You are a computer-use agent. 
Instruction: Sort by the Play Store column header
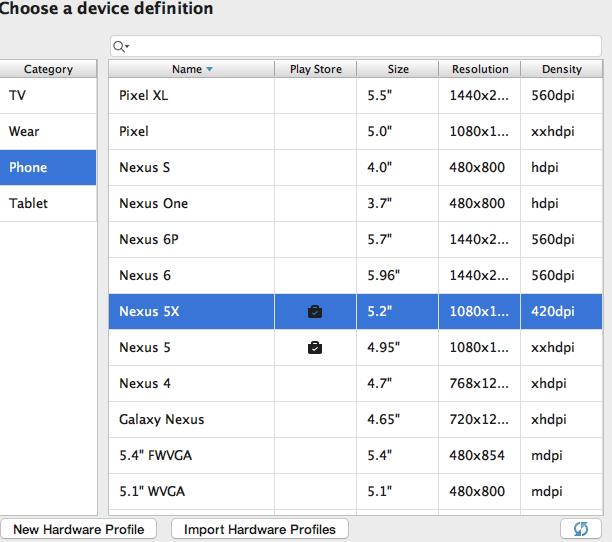tap(315, 69)
